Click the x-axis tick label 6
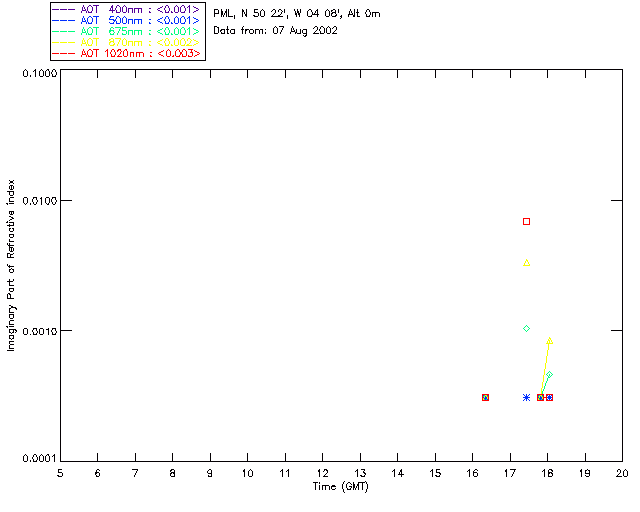 click(98, 473)
